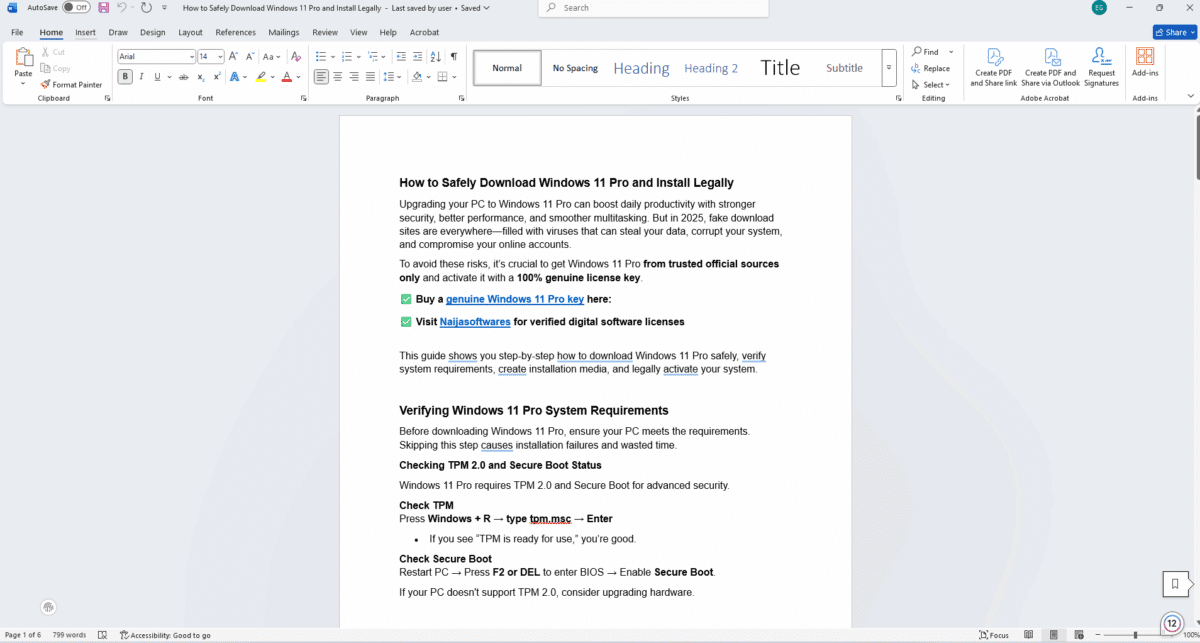Toggle paragraph marks visibility
Screen dimensions: 1200x643
[x=453, y=56]
